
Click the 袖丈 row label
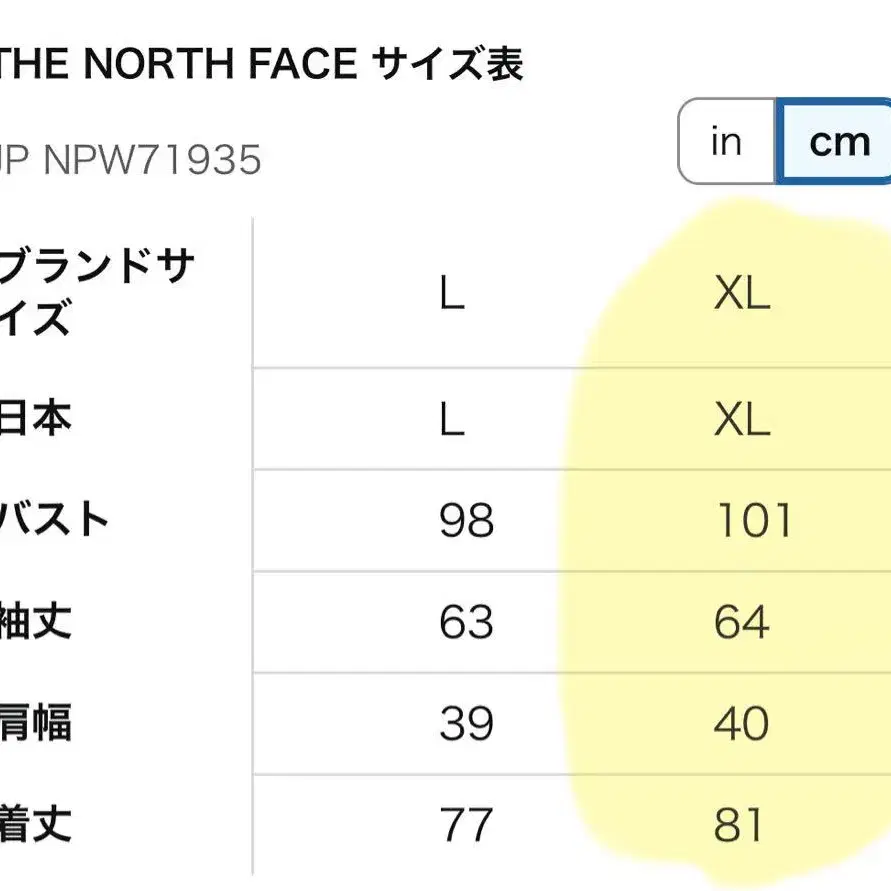tap(36, 622)
